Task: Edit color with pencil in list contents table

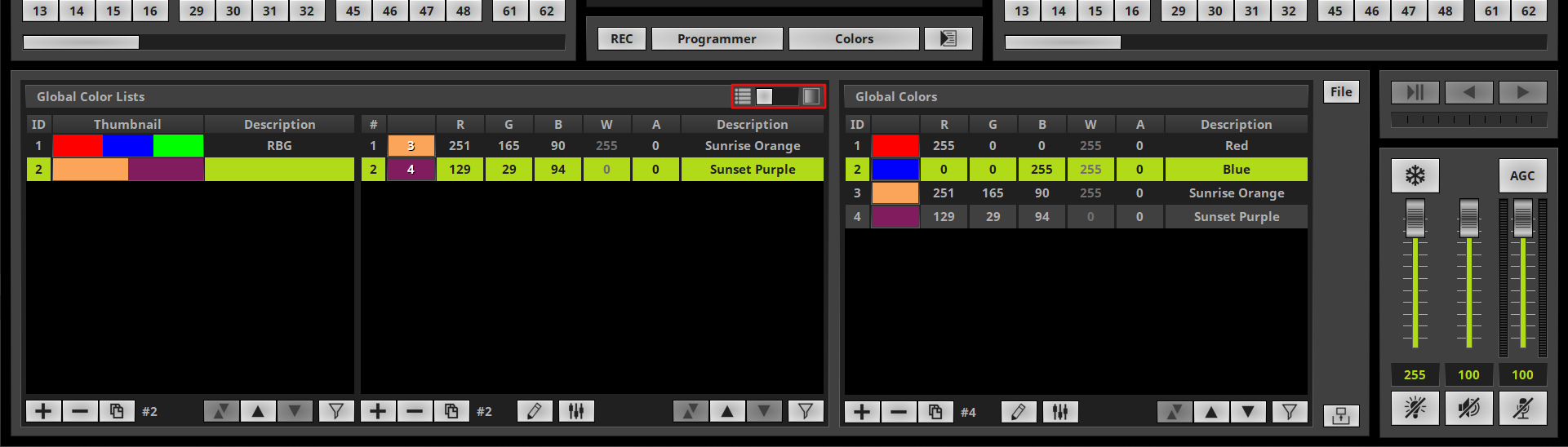Action: 535,411
